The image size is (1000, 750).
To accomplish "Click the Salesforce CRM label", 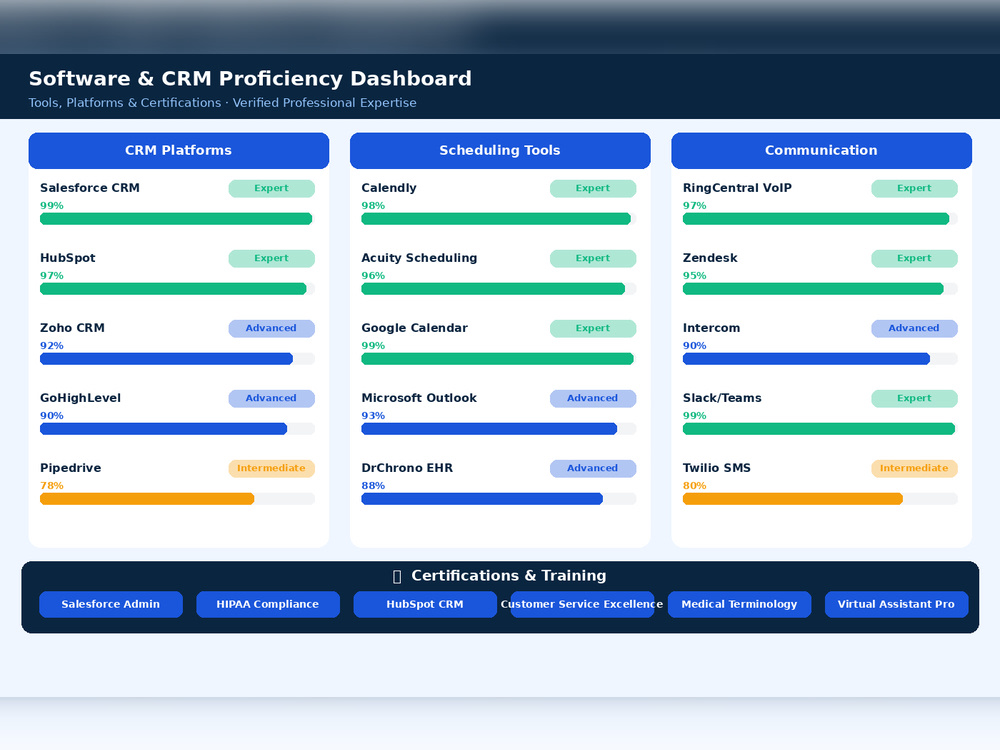I will click(90, 188).
